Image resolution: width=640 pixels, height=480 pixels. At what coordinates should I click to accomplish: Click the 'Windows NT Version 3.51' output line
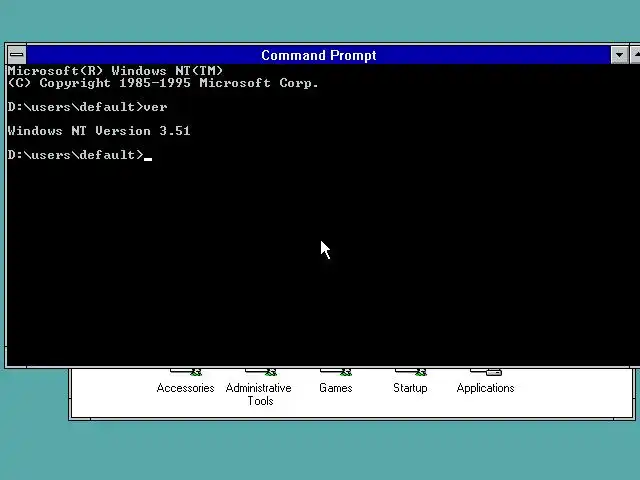click(x=99, y=131)
